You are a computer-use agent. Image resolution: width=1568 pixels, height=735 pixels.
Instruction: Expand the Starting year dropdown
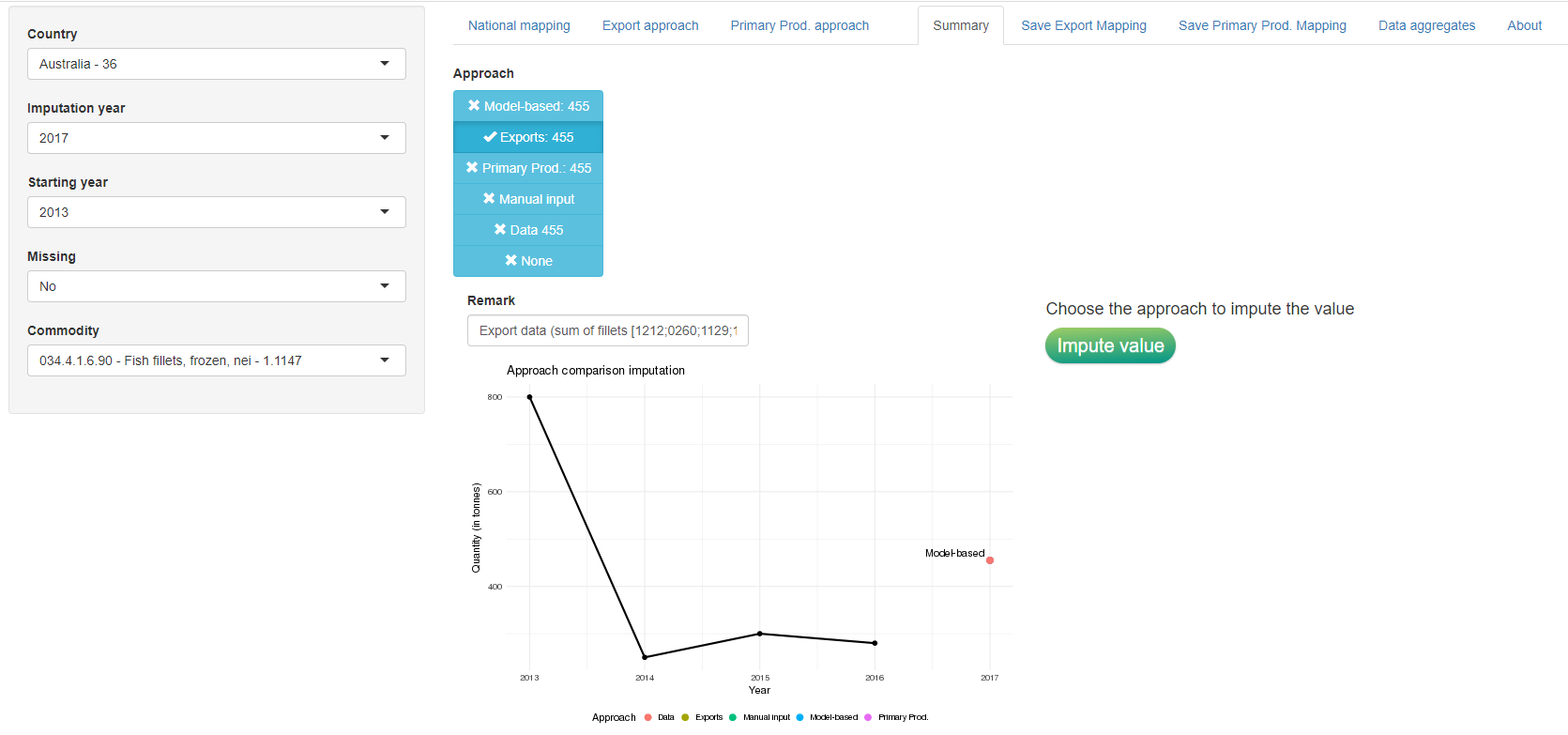tap(216, 212)
